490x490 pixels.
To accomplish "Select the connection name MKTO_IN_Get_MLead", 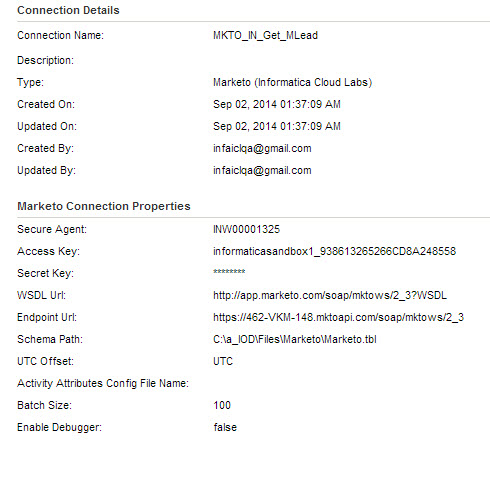I will point(265,35).
